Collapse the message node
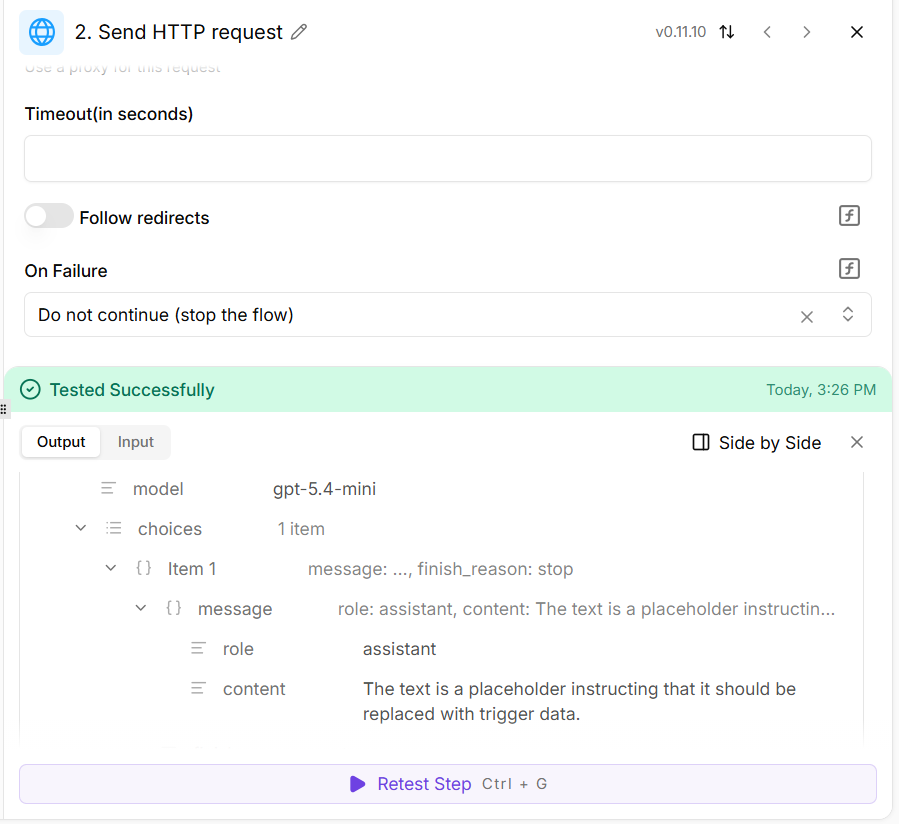Image resolution: width=899 pixels, height=824 pixels. pyautogui.click(x=140, y=608)
